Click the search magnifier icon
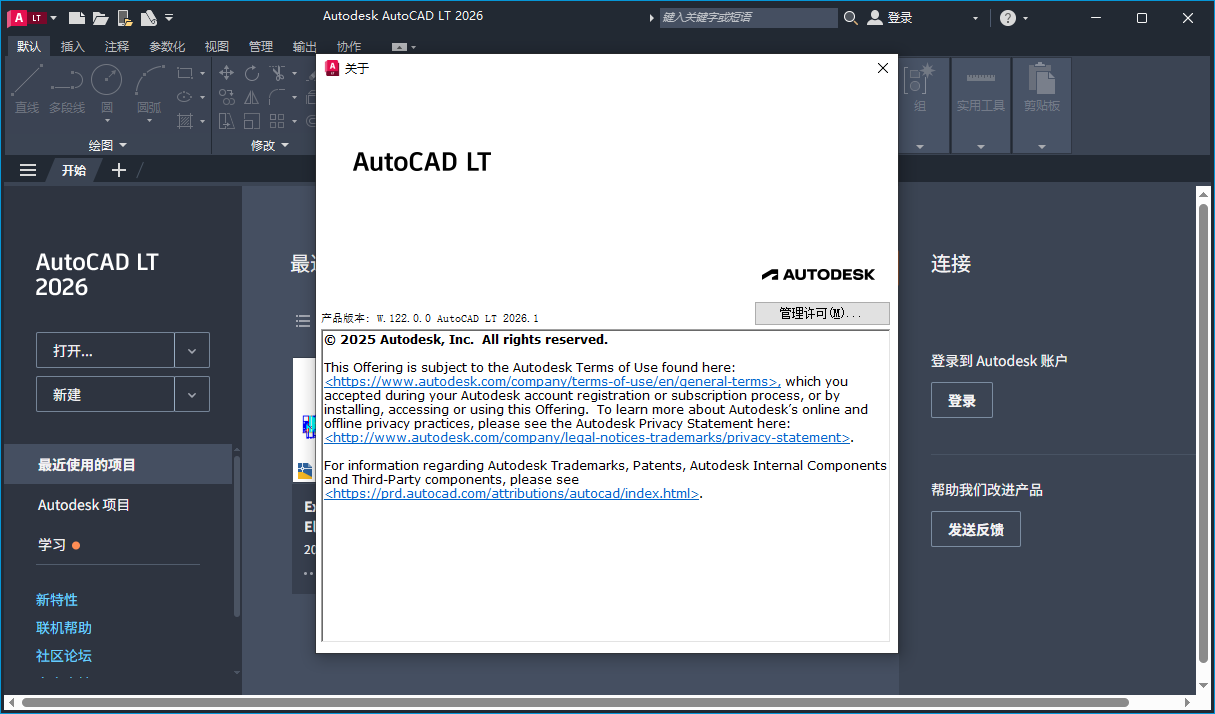This screenshot has height=714, width=1215. (849, 17)
